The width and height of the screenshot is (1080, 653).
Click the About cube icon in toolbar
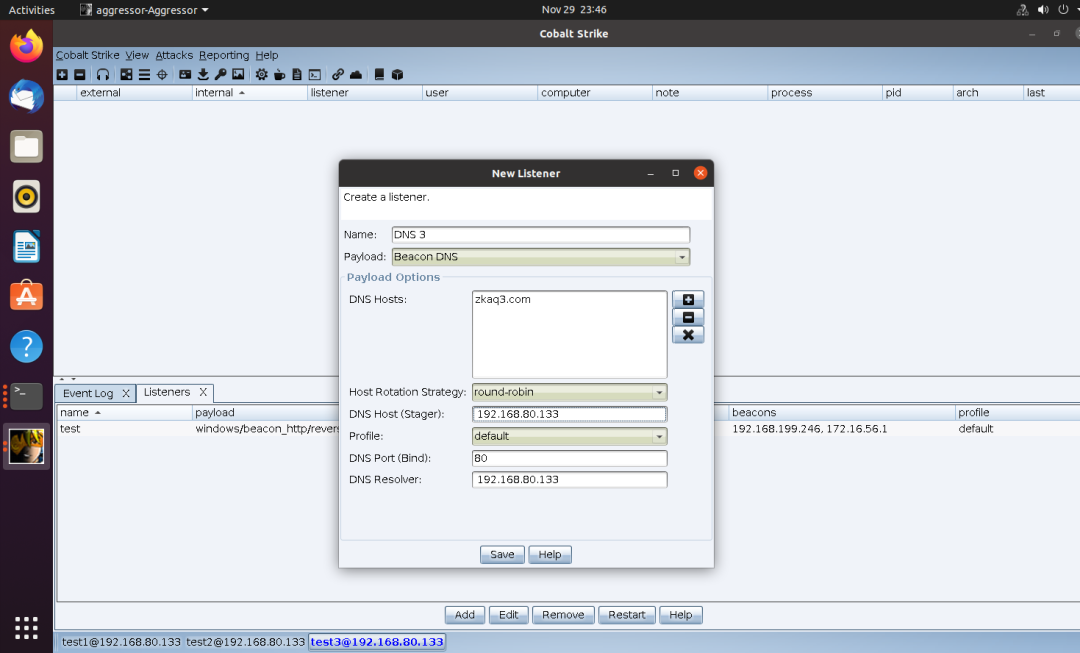pos(397,74)
